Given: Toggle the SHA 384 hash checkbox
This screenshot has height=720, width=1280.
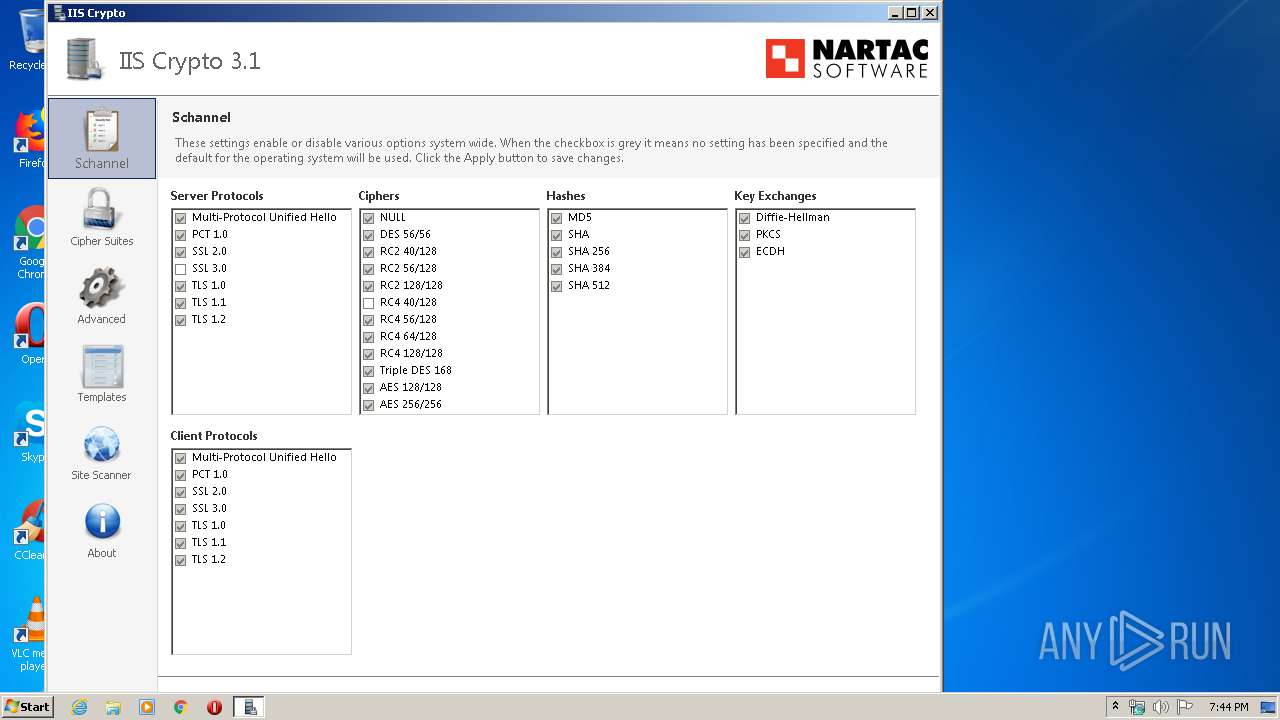Looking at the screenshot, I should tap(557, 269).
